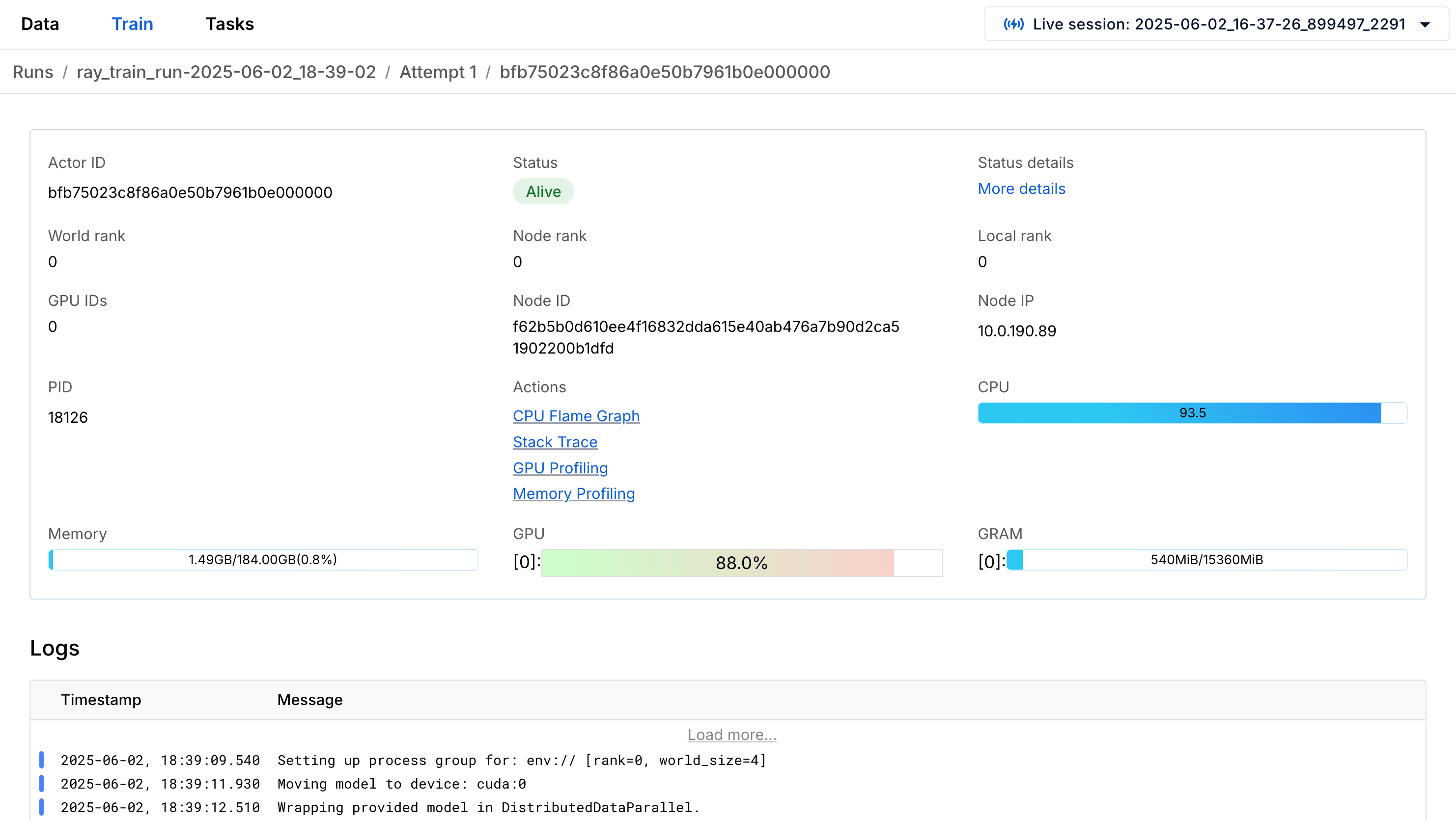Click the World rank label

[x=86, y=236]
